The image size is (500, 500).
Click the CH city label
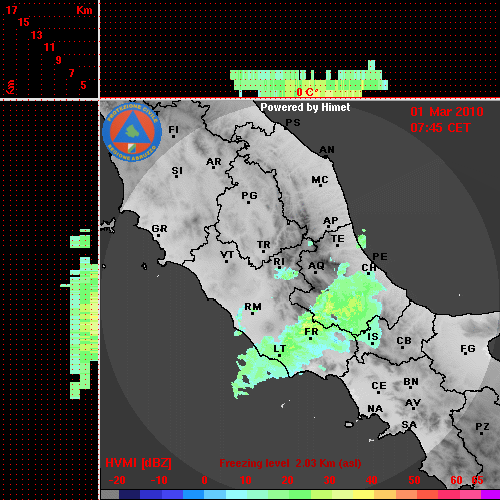click(369, 268)
